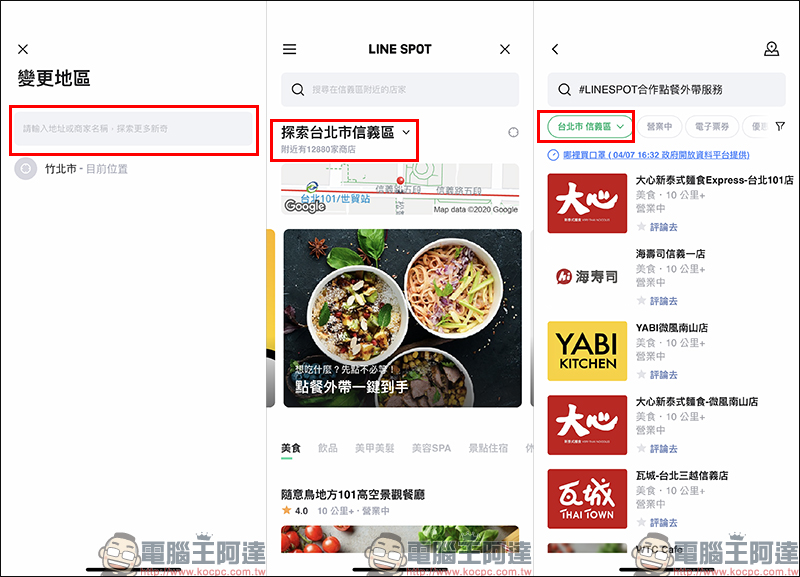The image size is (800, 577).
Task: Open 瓦城-台北三越信義店 title
Action: click(682, 475)
